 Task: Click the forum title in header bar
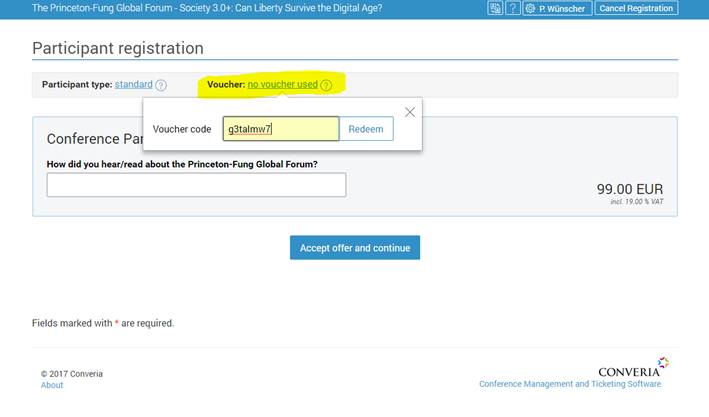pyautogui.click(x=207, y=8)
